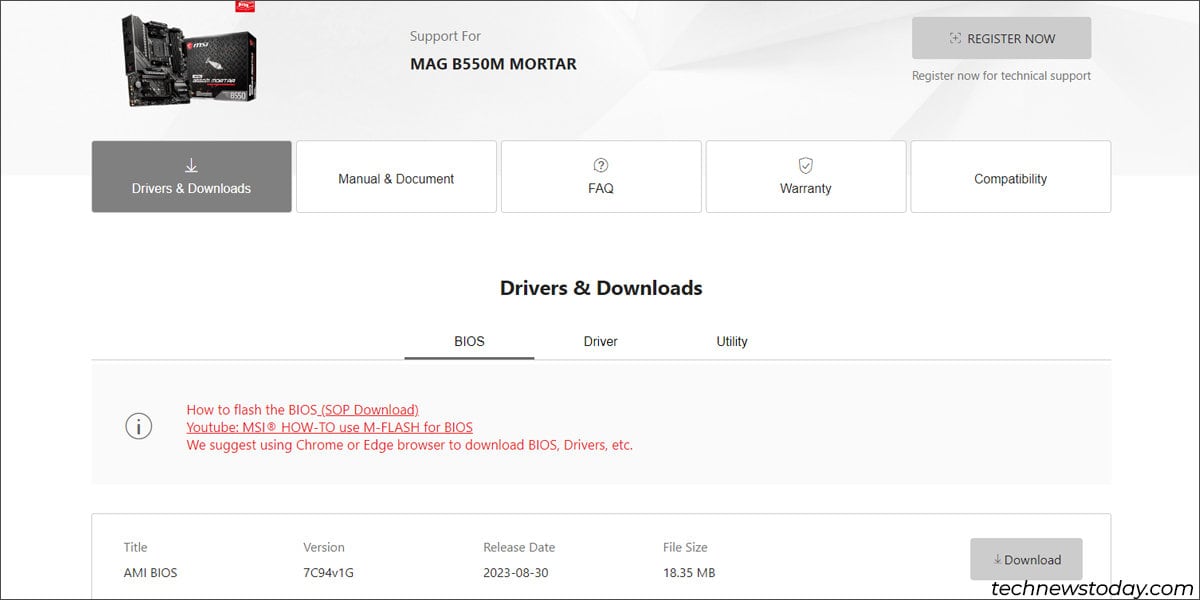This screenshot has height=600, width=1200.
Task: Click the file size 18.35 MB
Action: pyautogui.click(x=688, y=573)
